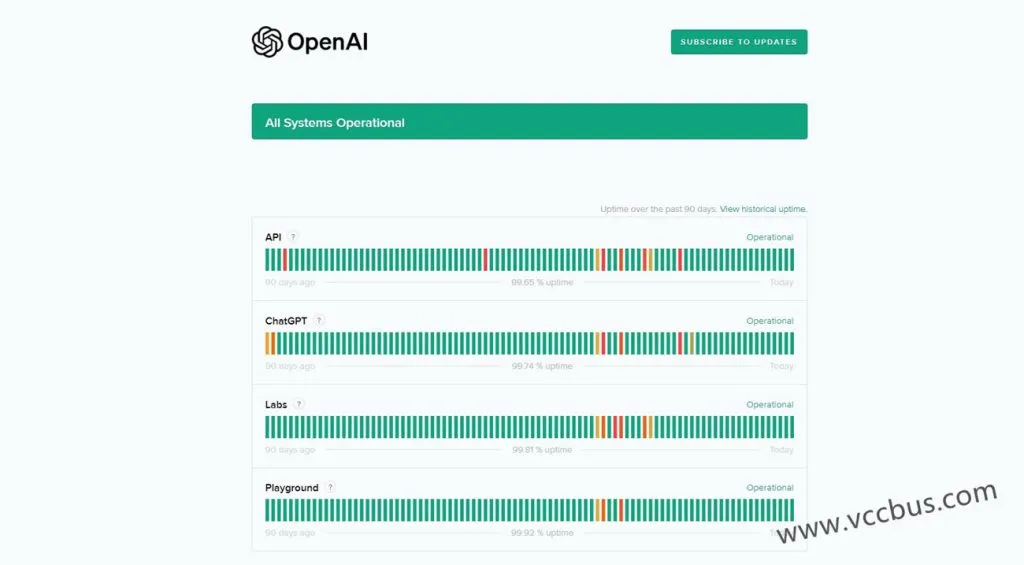Click the OpenAI logo
Image resolution: width=1024 pixels, height=565 pixels.
310,42
